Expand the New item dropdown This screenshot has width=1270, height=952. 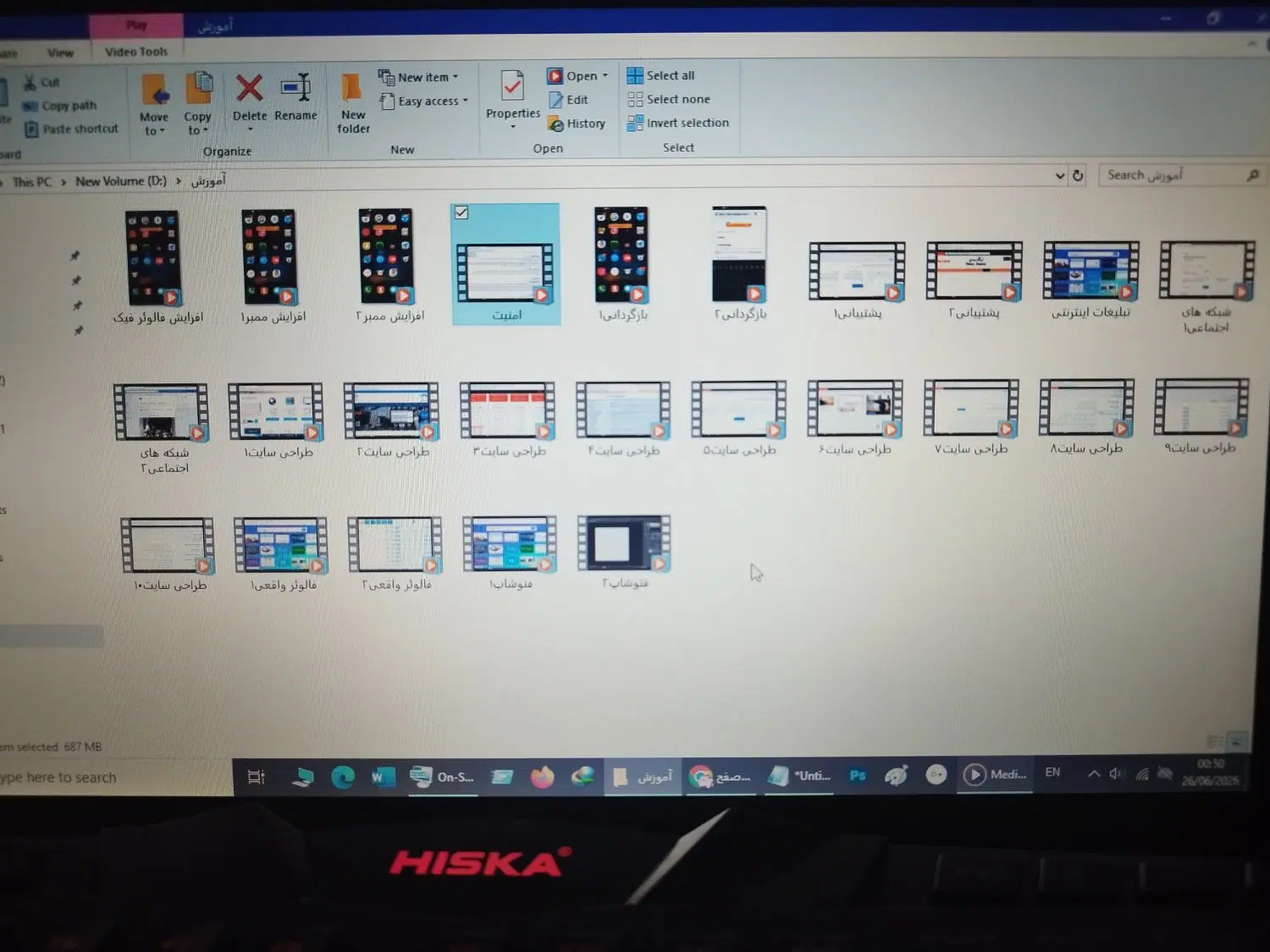[418, 77]
